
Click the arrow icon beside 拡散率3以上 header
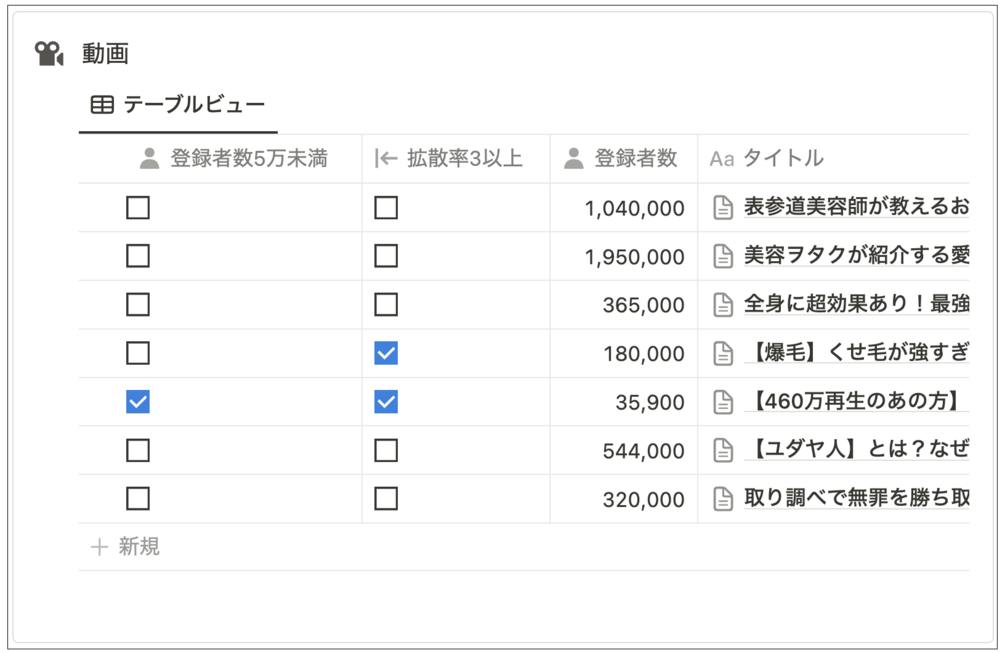tap(386, 158)
